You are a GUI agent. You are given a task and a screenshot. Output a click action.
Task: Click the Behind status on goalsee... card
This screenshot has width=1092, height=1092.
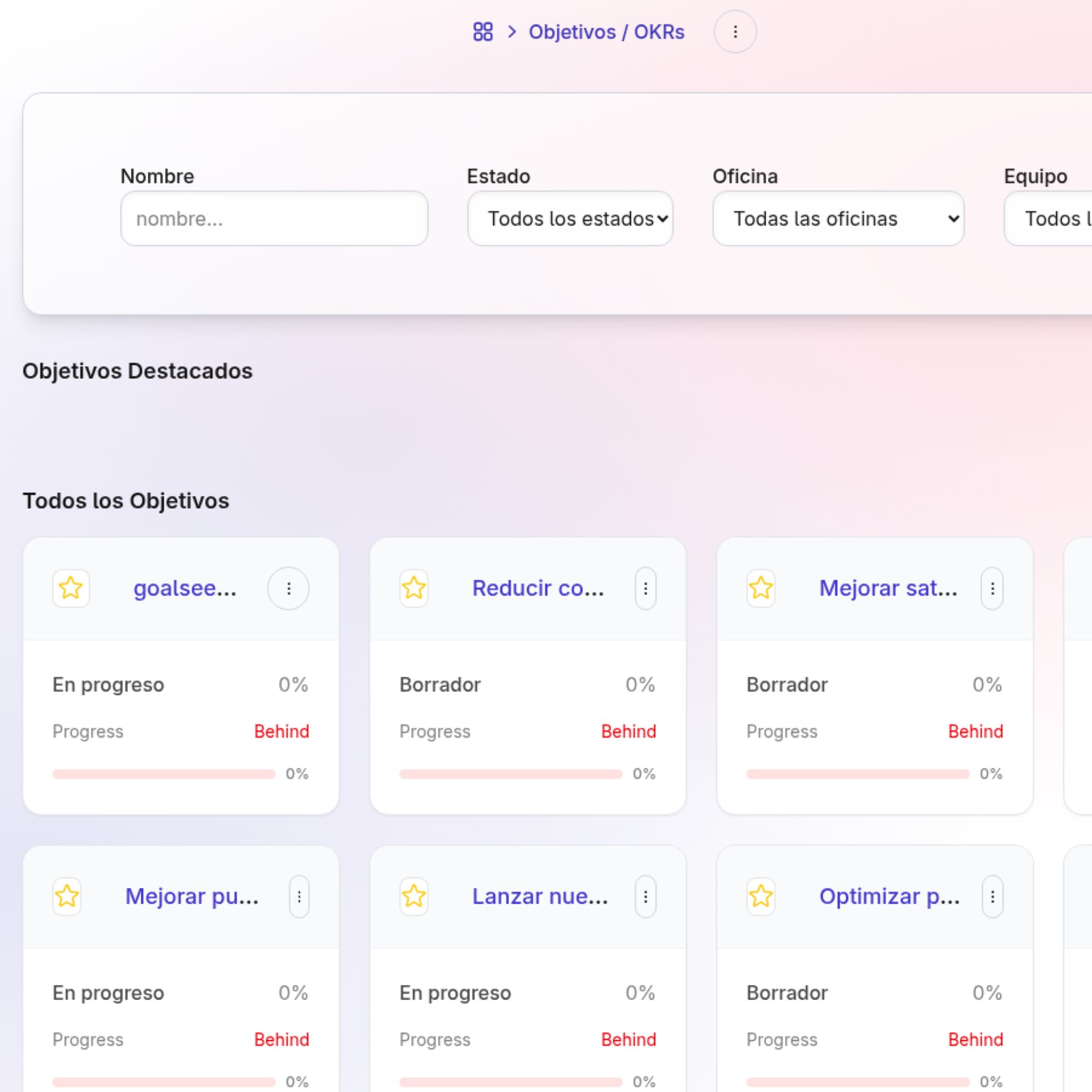click(282, 732)
